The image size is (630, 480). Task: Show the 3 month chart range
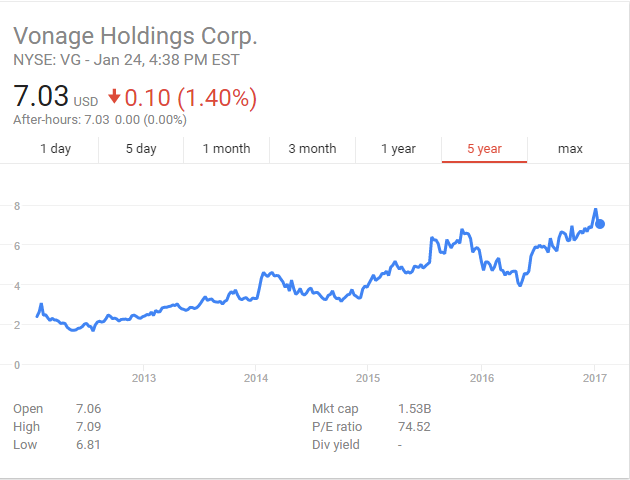pyautogui.click(x=312, y=149)
